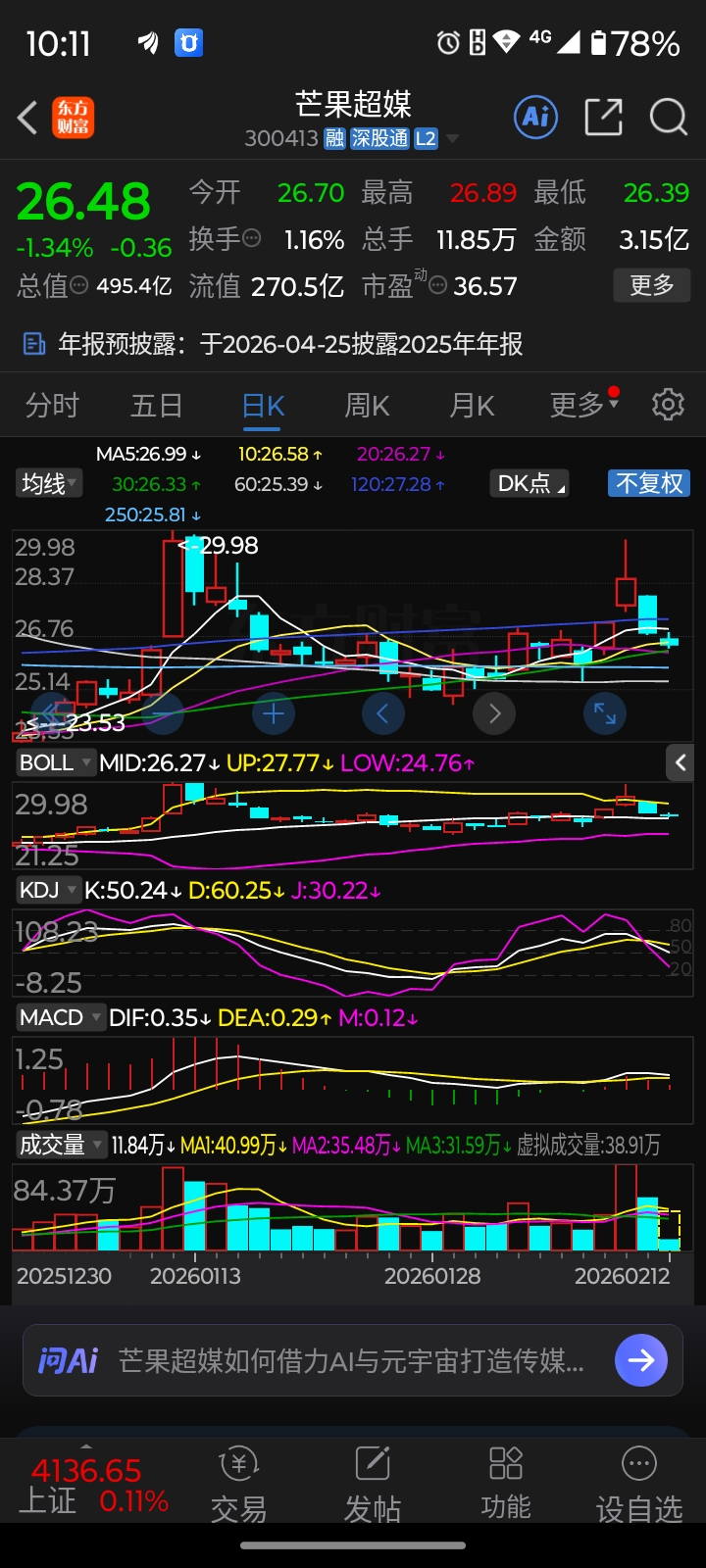This screenshot has width=706, height=1568.
Task: Open the MACD indicator dropdown
Action: (x=60, y=1017)
